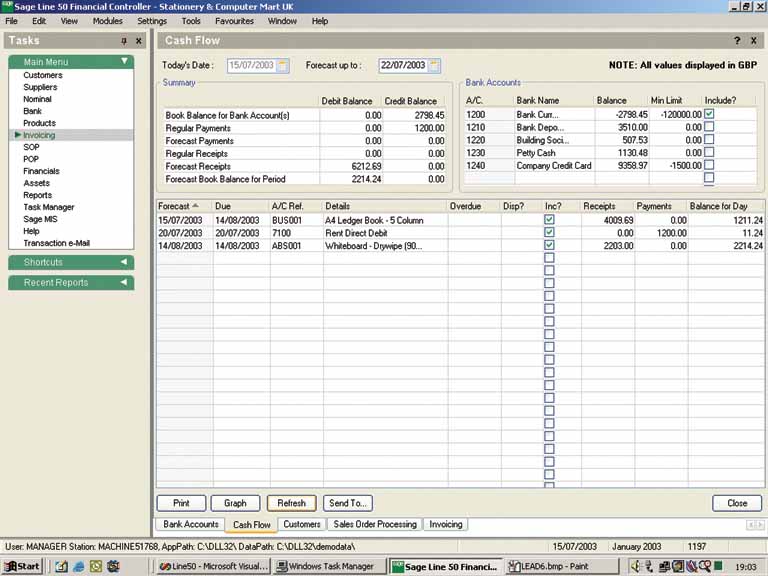
Task: Select Transaction e-Mail in Main Menu
Action: pyautogui.click(x=56, y=243)
